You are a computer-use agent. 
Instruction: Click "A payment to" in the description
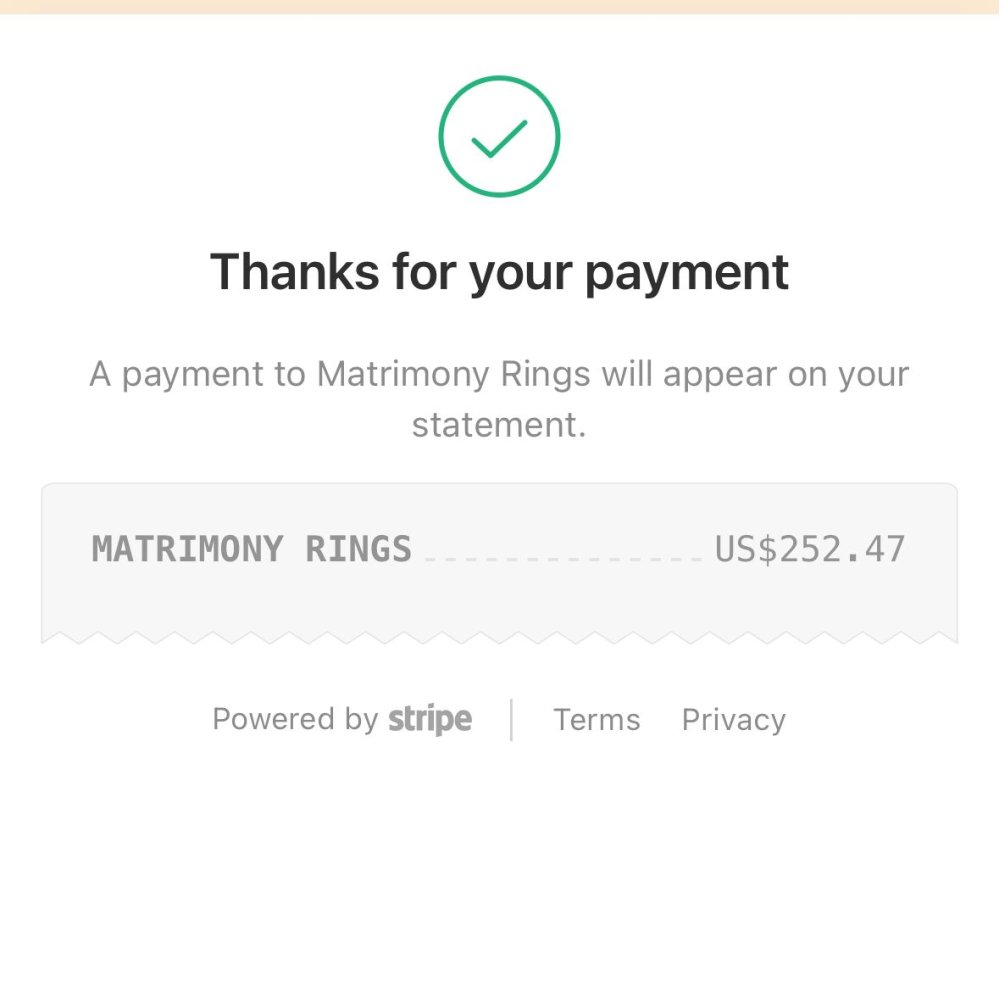click(x=198, y=375)
